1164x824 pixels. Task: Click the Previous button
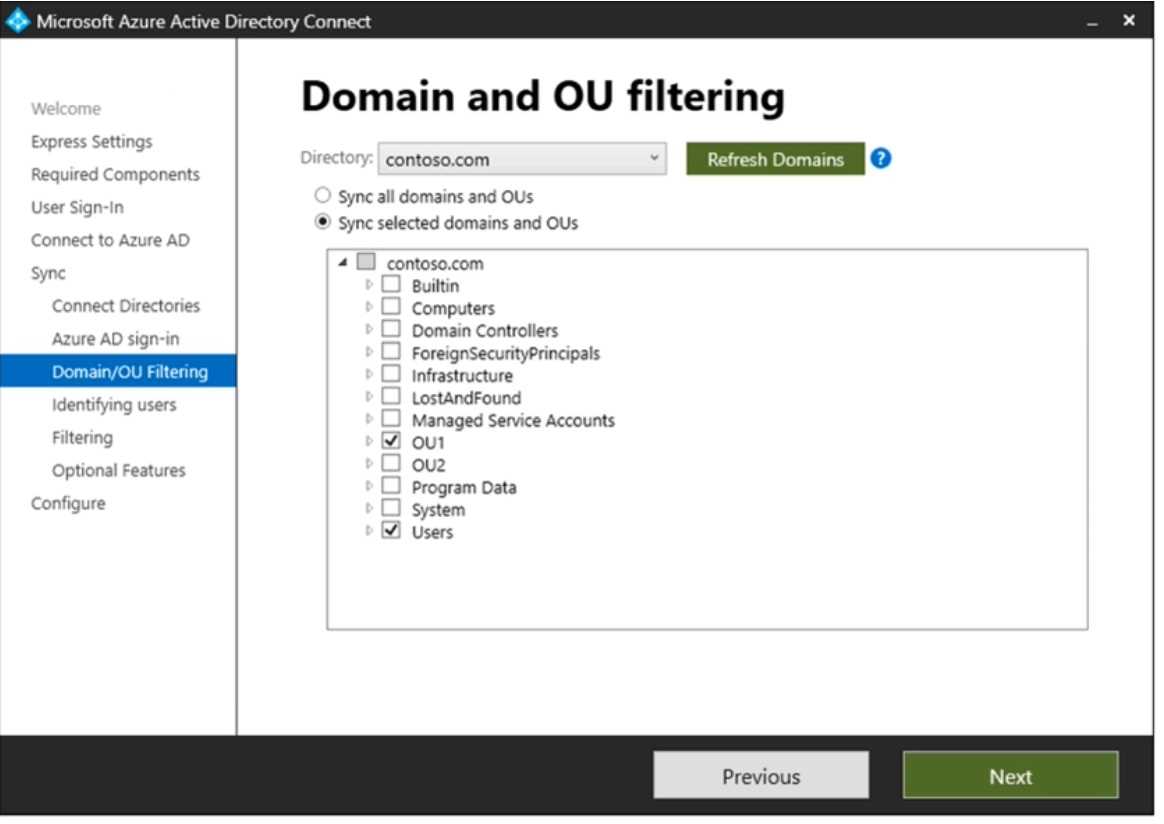(x=761, y=776)
